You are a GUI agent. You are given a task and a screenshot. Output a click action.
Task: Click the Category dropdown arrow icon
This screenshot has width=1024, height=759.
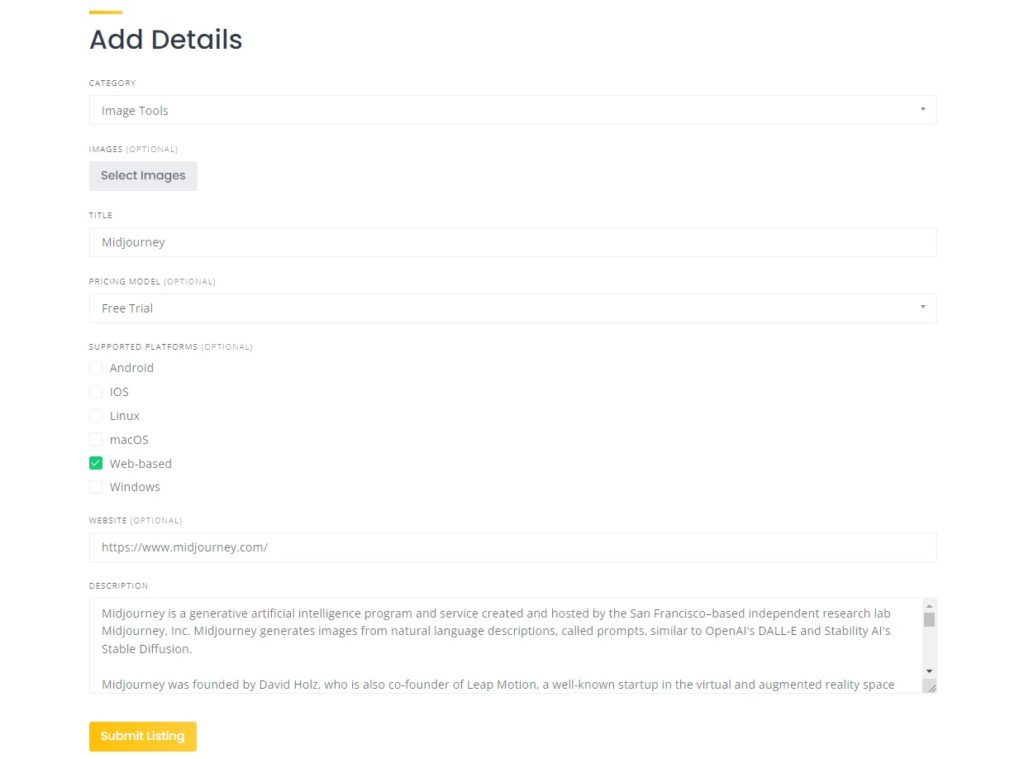(922, 109)
